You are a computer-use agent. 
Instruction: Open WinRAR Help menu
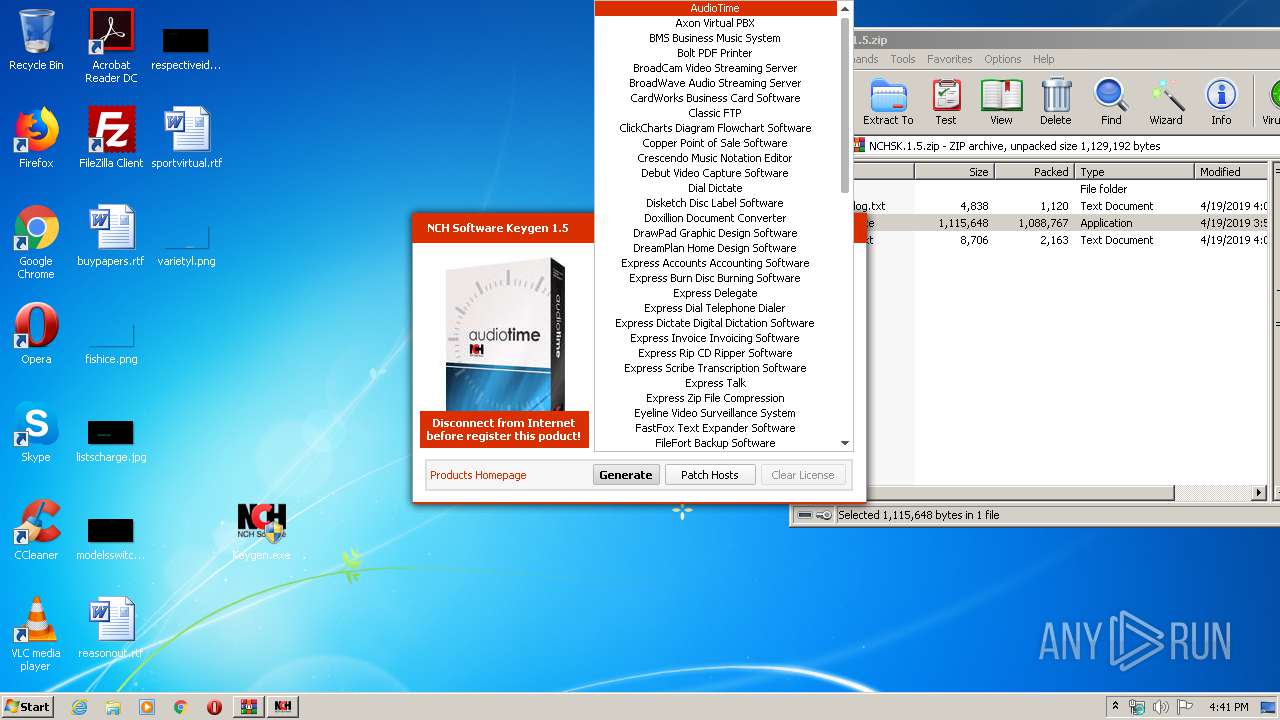tap(1043, 59)
